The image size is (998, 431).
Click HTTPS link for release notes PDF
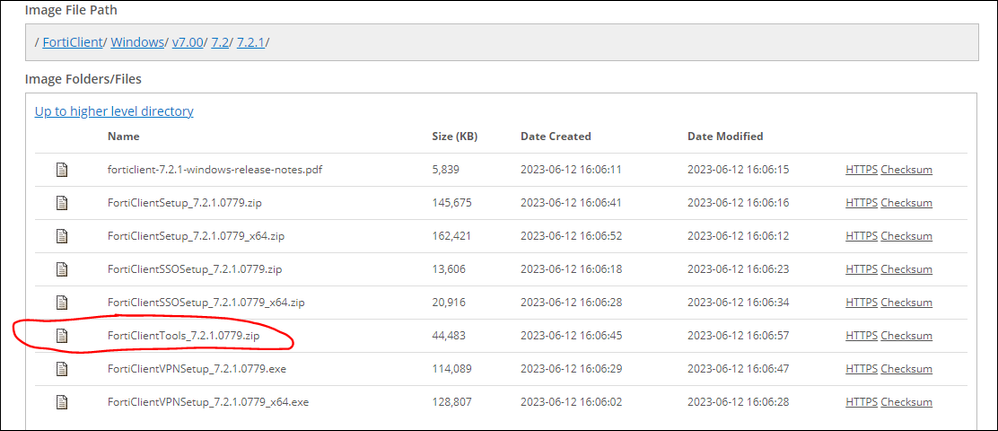861,170
